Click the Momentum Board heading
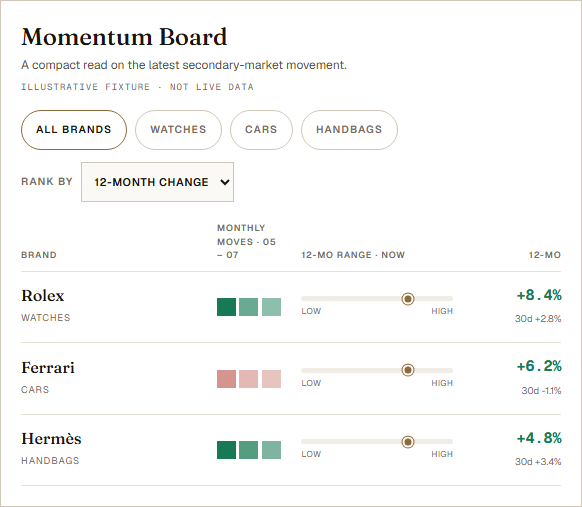The width and height of the screenshot is (582, 507). tap(124, 37)
